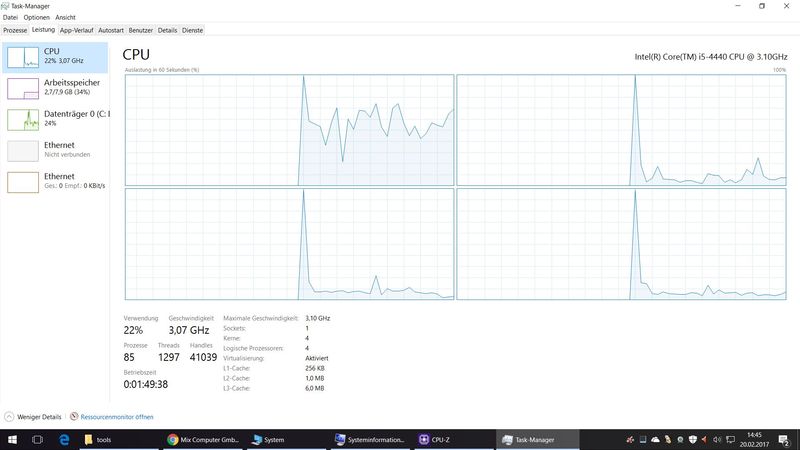Screen dimensions: 800x450
Task: Select CPU mini graph in sidebar
Action: (x=23, y=57)
